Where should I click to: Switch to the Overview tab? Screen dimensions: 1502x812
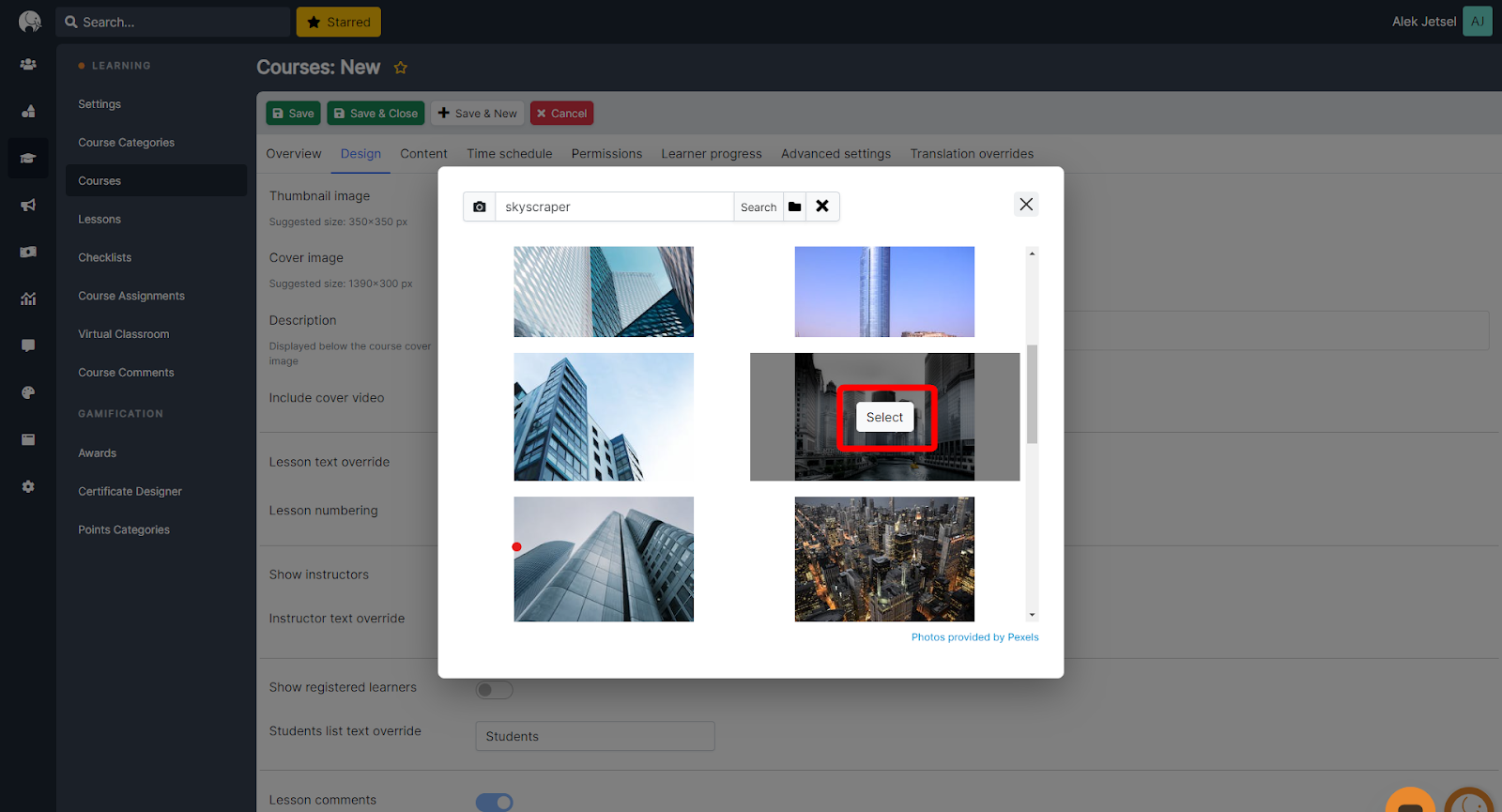pos(294,154)
